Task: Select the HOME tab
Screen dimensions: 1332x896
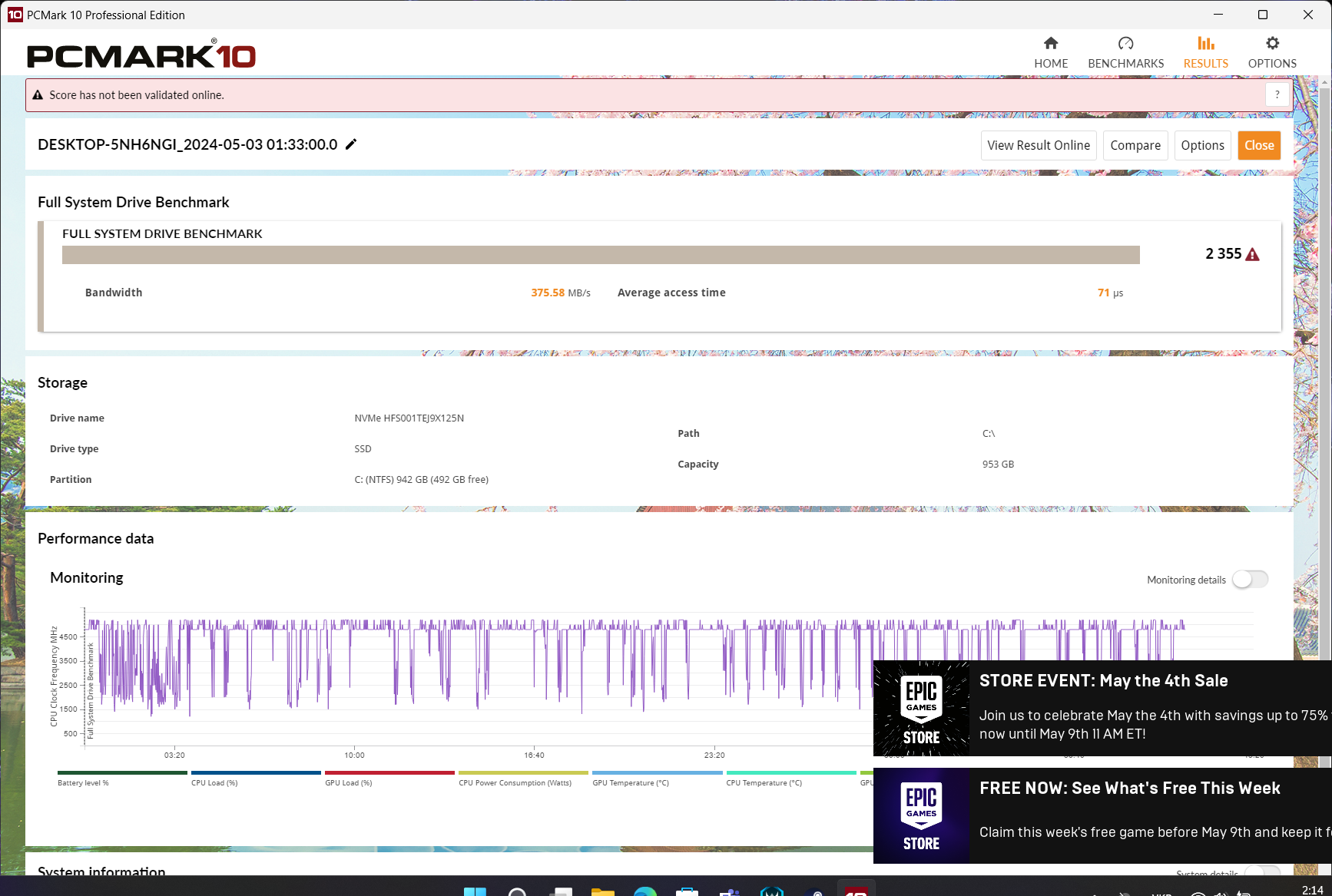Action: 1051,52
